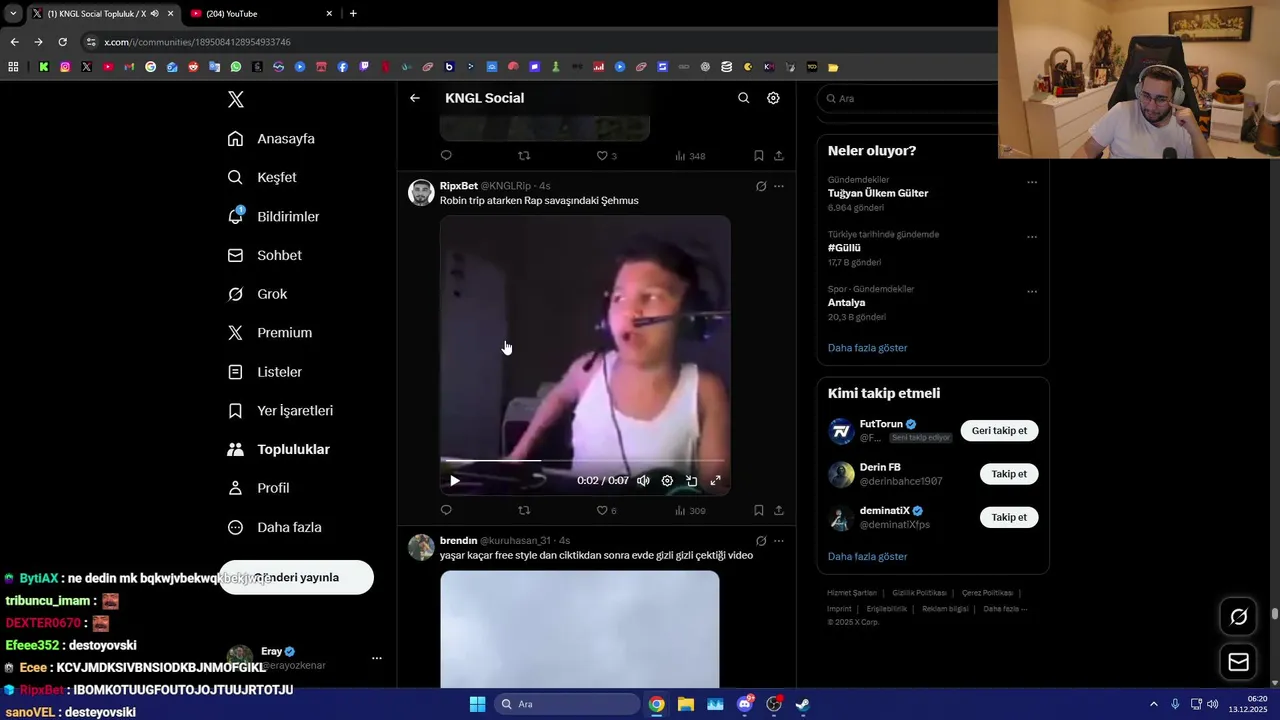Search within the KNGL Social community
The image size is (1280, 720).
click(x=743, y=98)
